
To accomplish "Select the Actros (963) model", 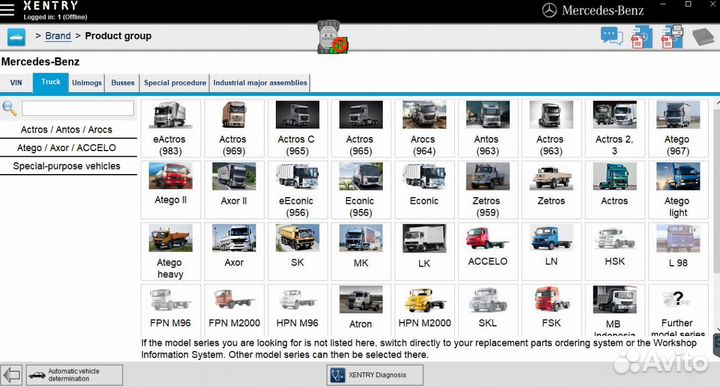I will tap(551, 129).
